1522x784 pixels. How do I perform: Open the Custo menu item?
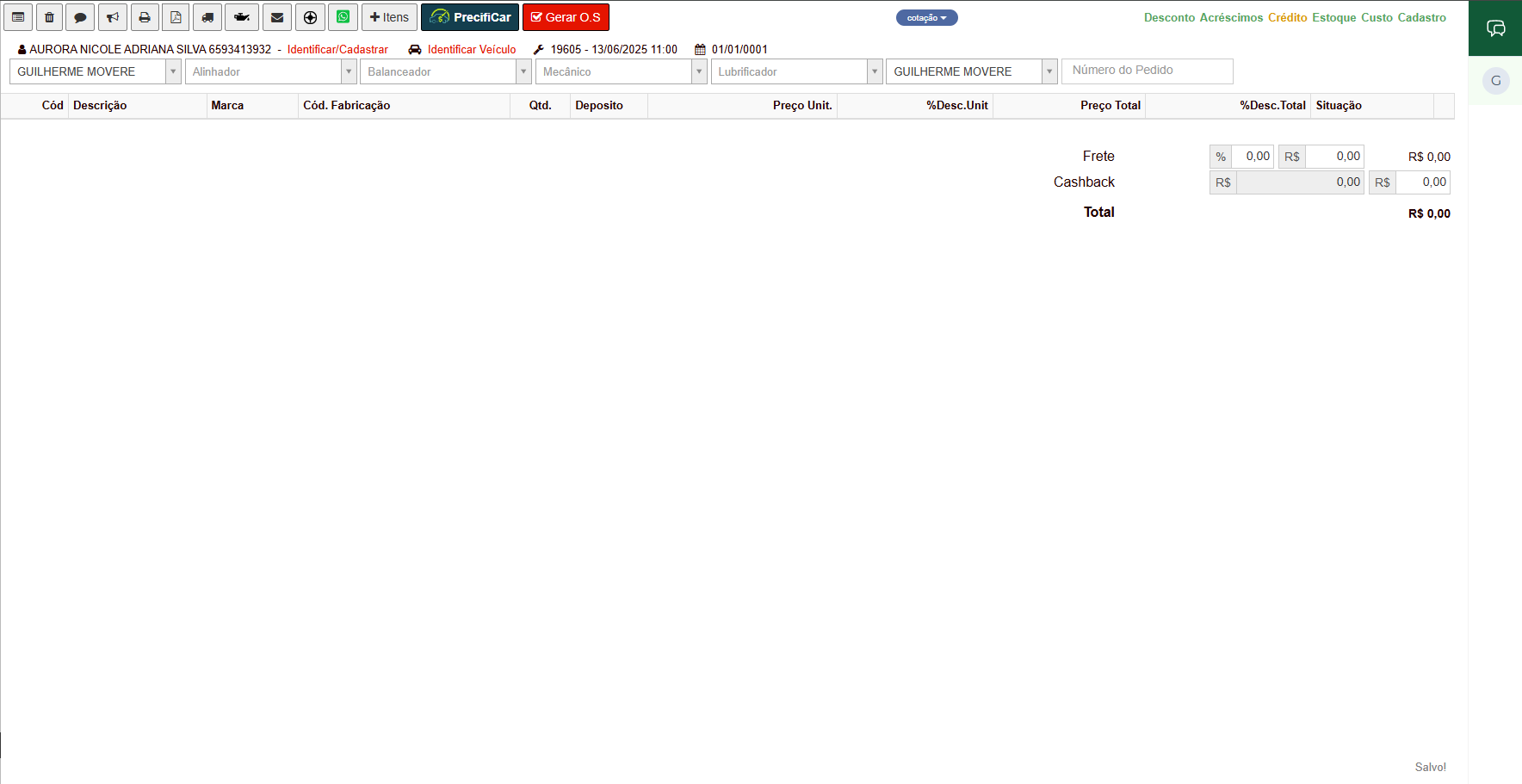(x=1377, y=17)
